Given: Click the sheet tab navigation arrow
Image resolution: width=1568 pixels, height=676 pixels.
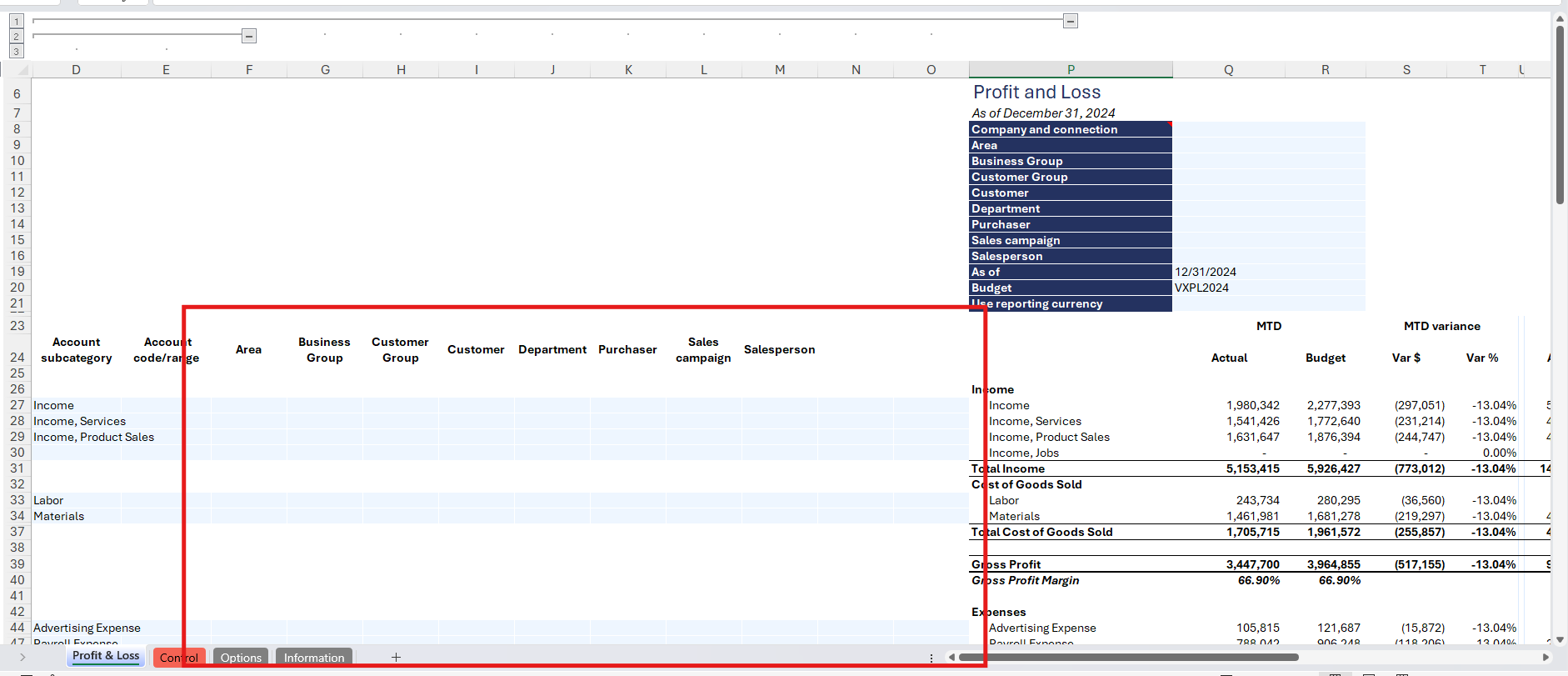Looking at the screenshot, I should tap(22, 658).
